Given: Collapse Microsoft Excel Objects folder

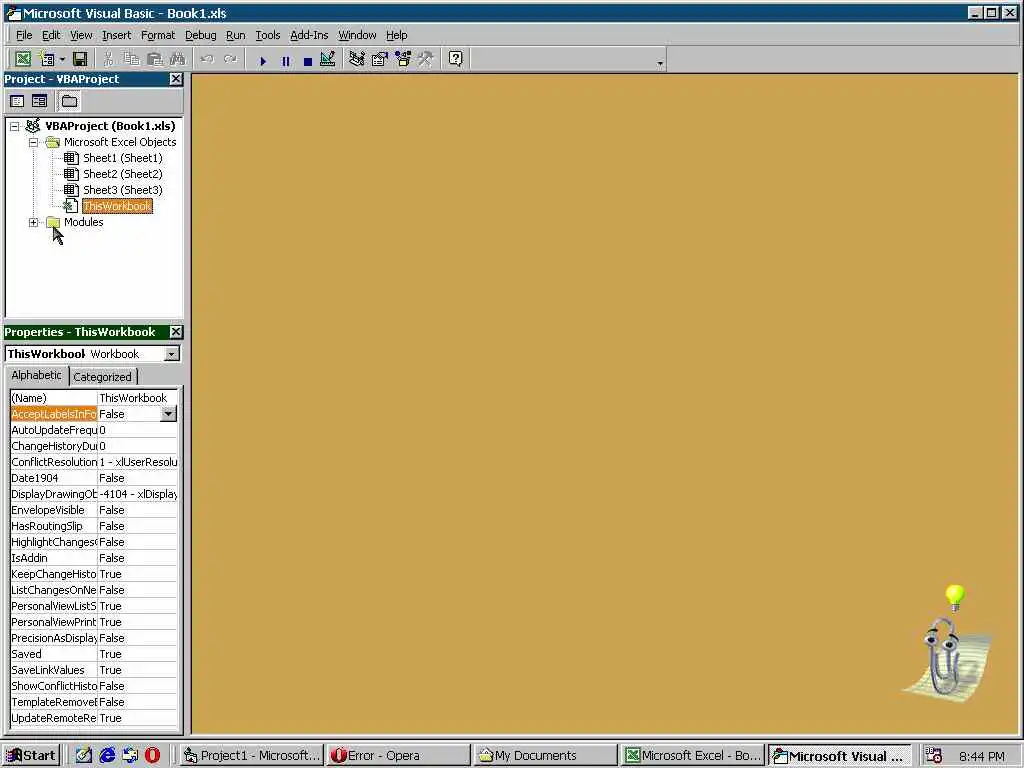Looking at the screenshot, I should click(x=33, y=142).
